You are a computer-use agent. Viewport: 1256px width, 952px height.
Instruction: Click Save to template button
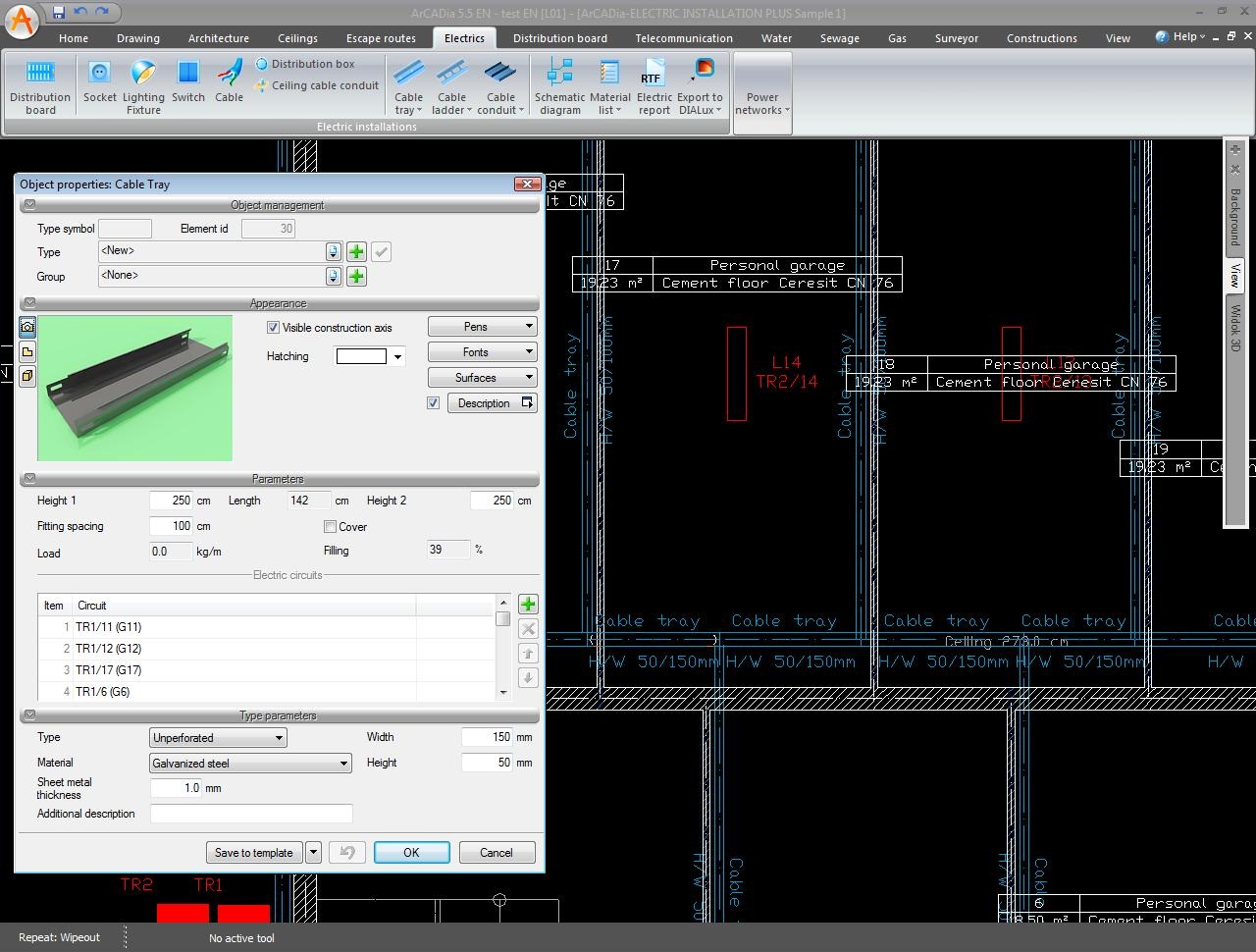tap(253, 853)
